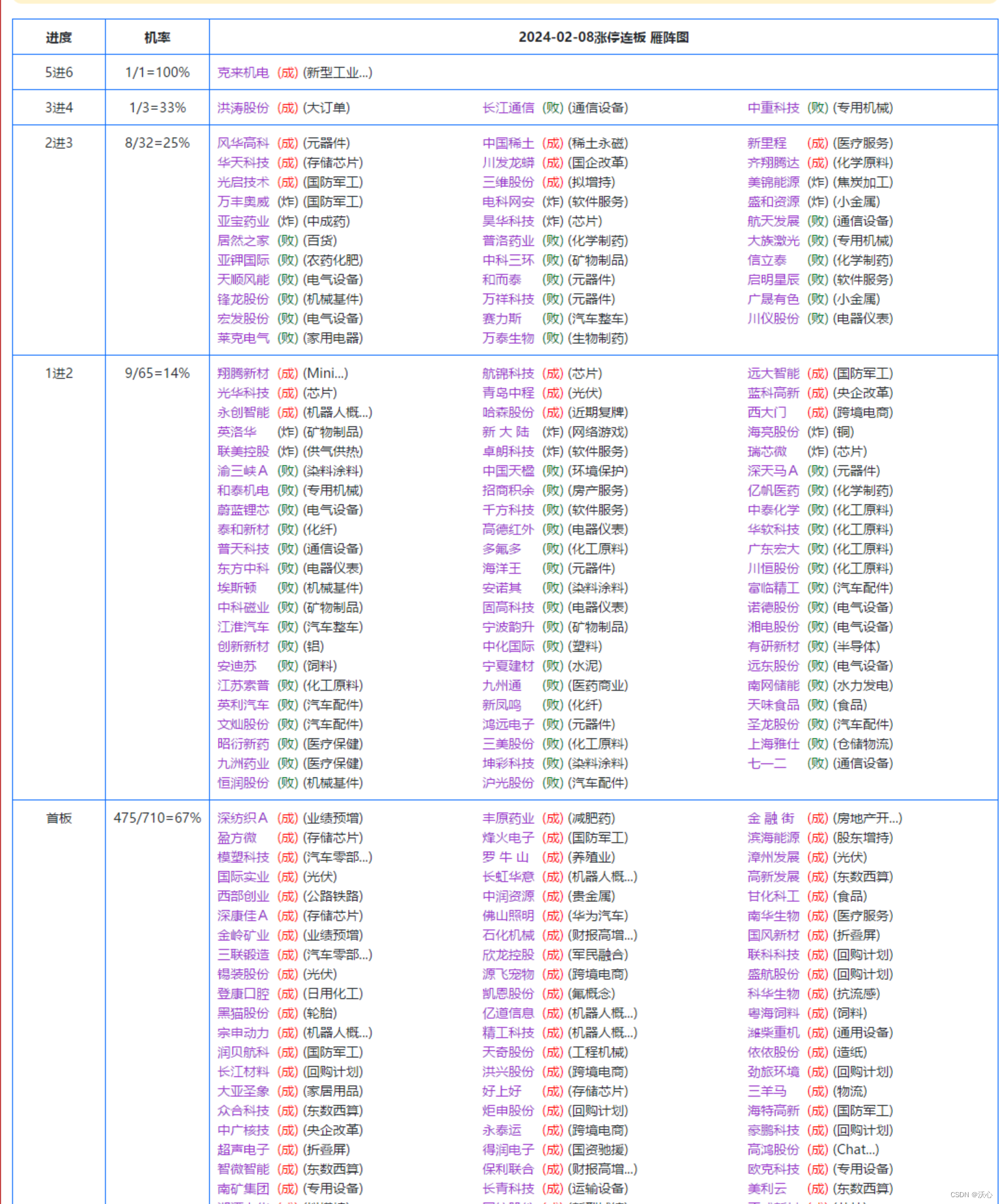This screenshot has height=1204, width=1002.
Task: Click 罗牛山 stock name
Action: point(505,857)
